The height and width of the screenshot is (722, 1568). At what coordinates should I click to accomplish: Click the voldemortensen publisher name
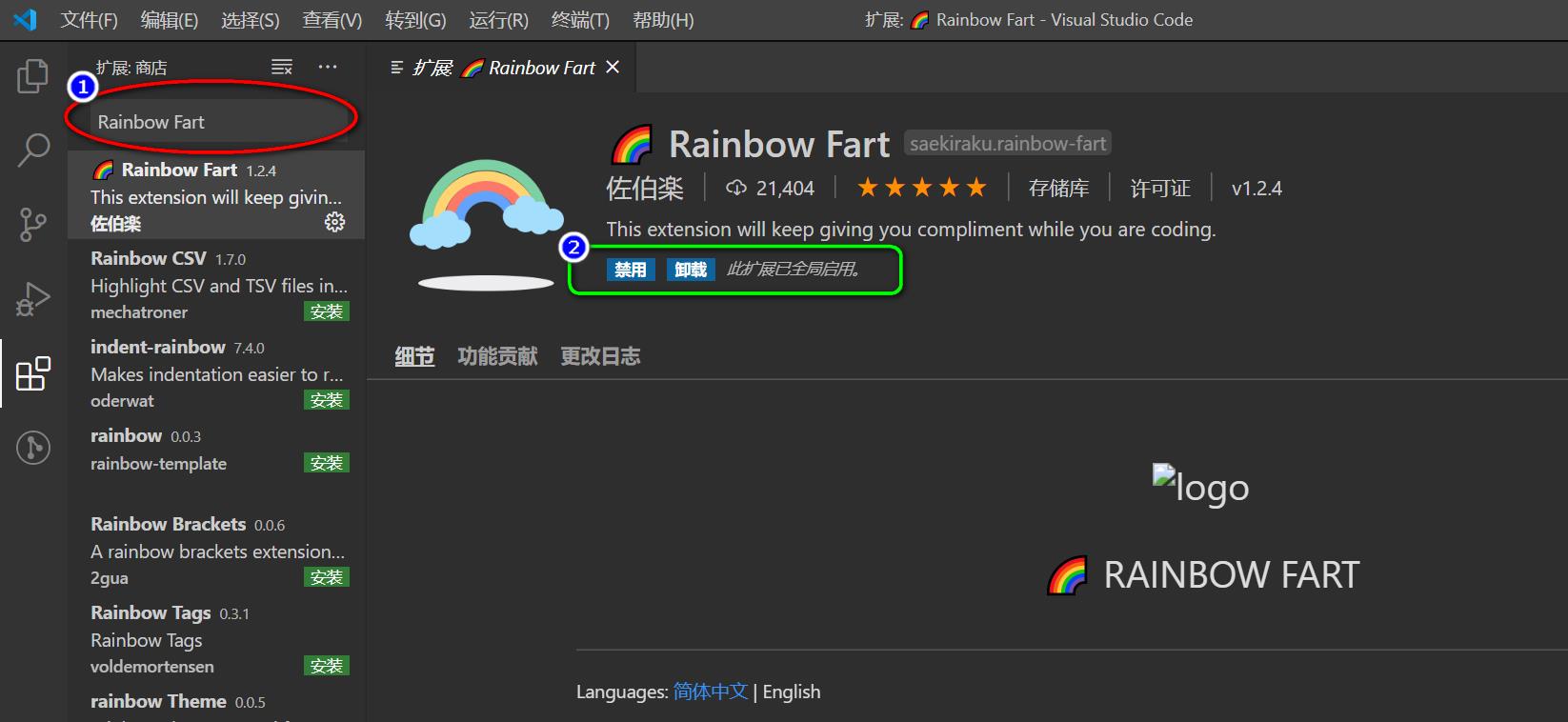pos(152,667)
